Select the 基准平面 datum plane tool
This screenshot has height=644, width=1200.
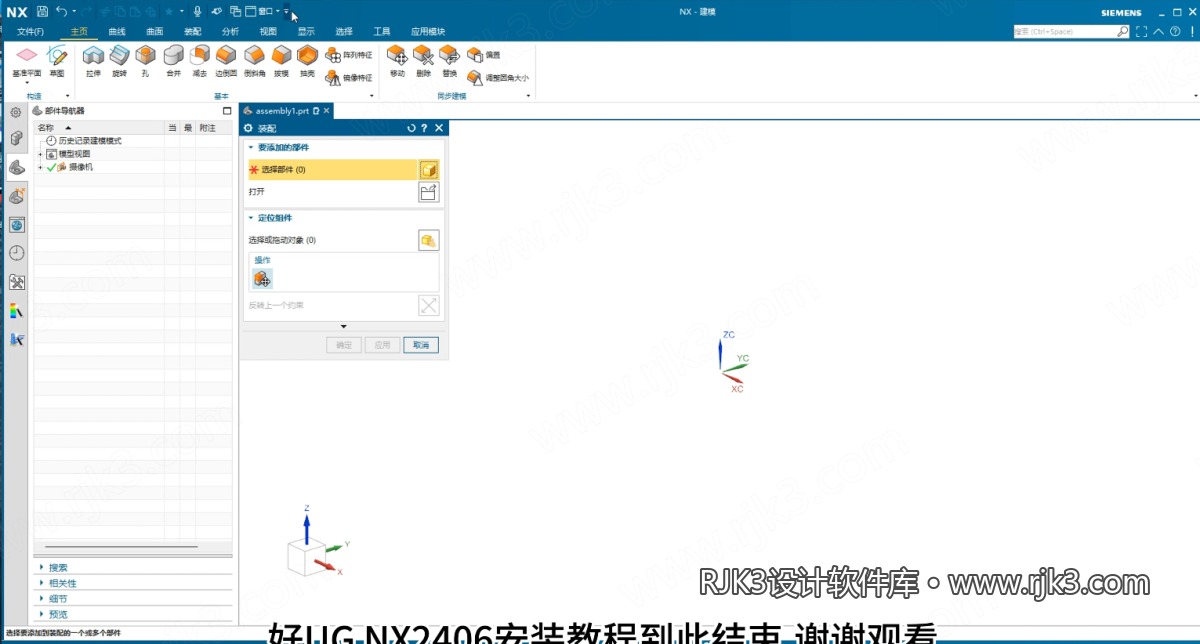(27, 60)
